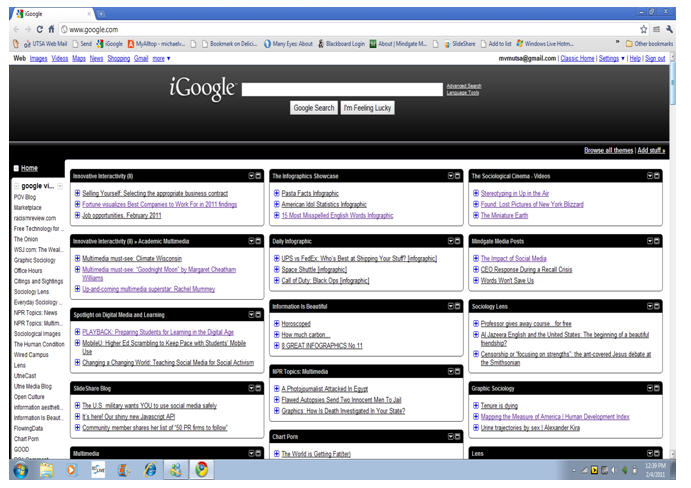This screenshot has width=691, height=488.
Task: Click into the iGoogle search box
Action: pos(342,89)
